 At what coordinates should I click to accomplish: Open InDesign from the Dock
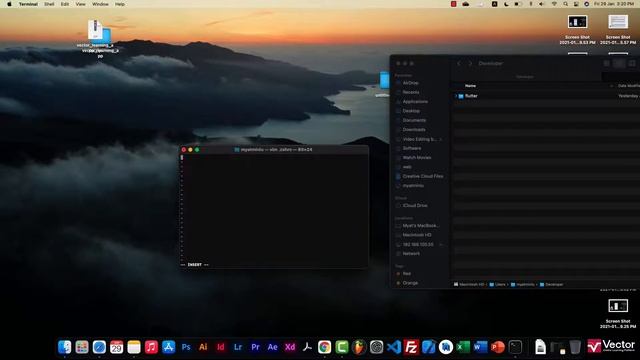(x=220, y=347)
